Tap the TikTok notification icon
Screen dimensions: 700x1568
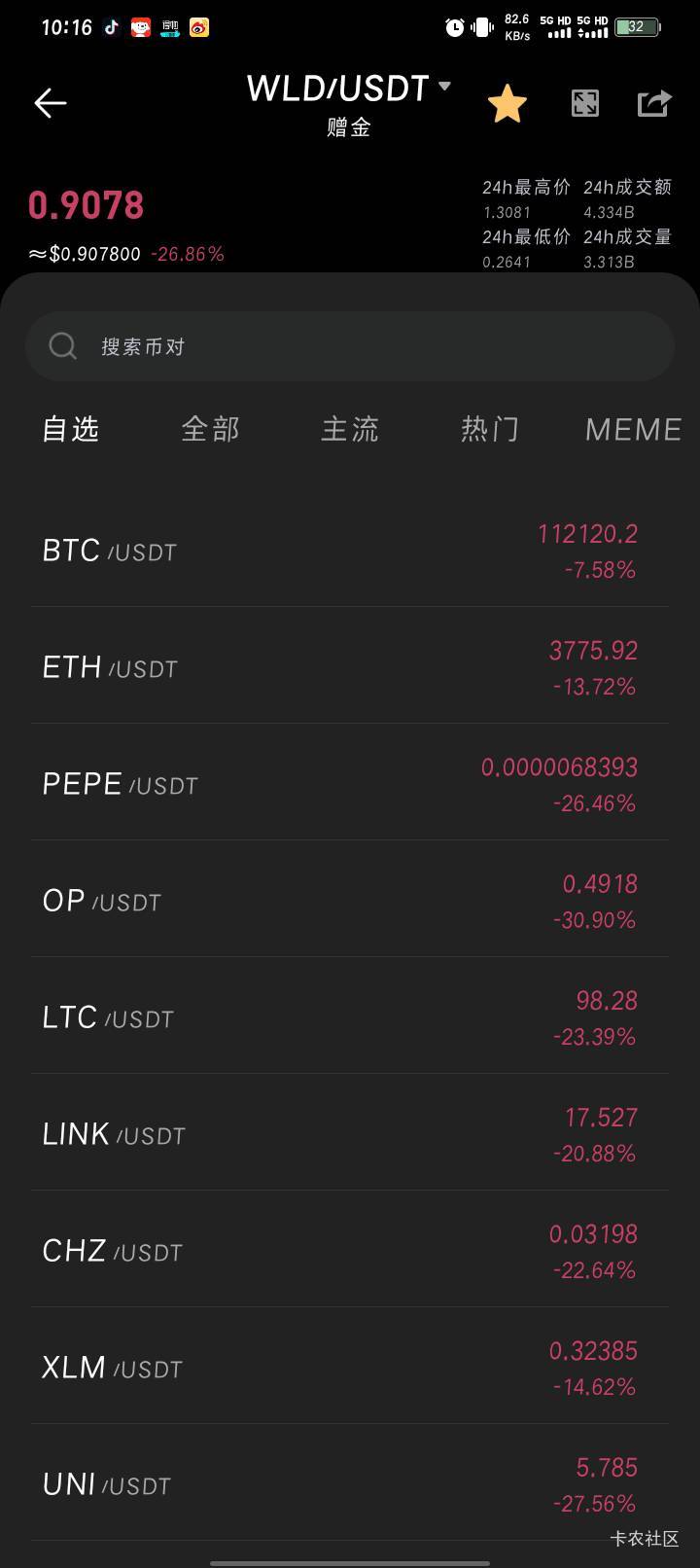pos(112,27)
